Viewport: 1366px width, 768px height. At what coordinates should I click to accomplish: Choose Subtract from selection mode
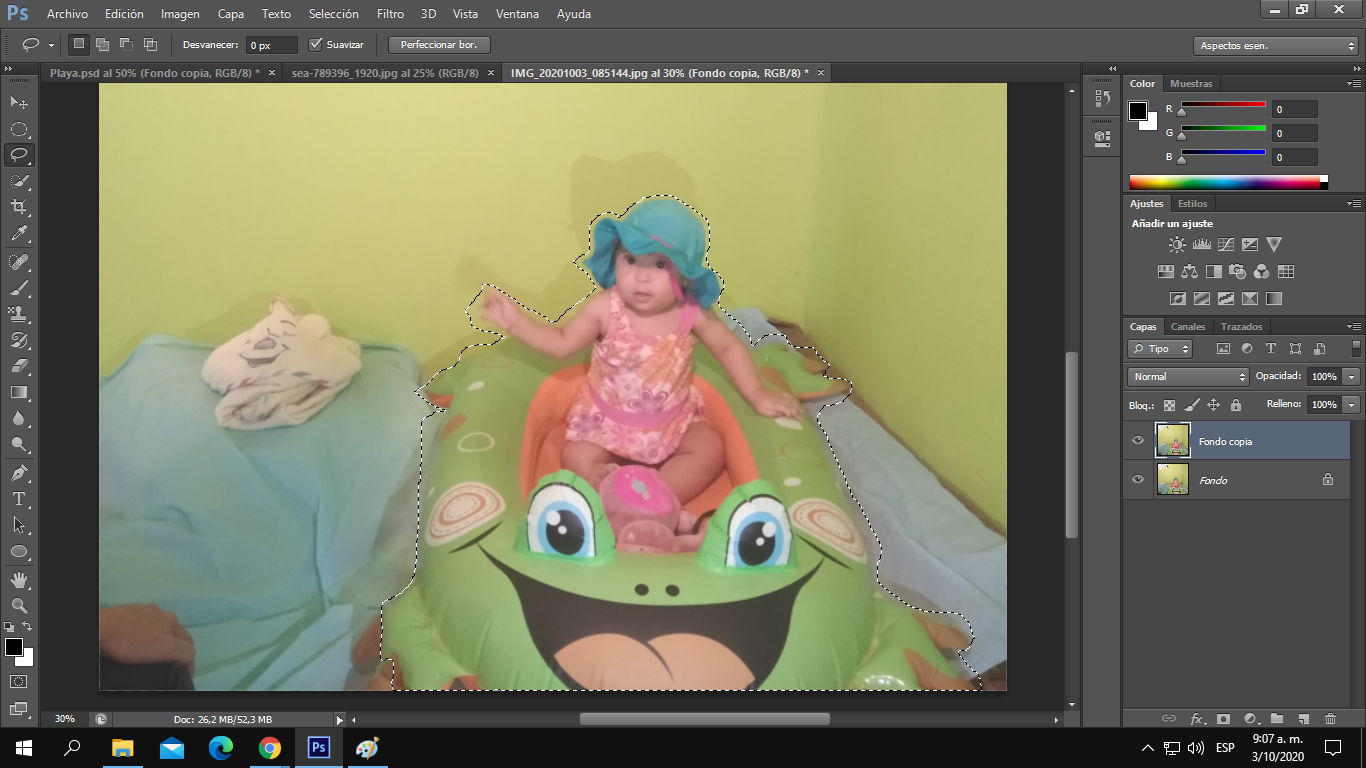click(x=126, y=44)
